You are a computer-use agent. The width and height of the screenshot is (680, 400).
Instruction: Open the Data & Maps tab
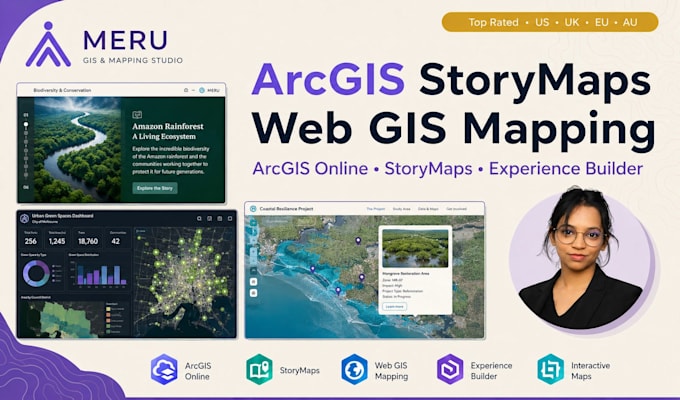pos(428,209)
